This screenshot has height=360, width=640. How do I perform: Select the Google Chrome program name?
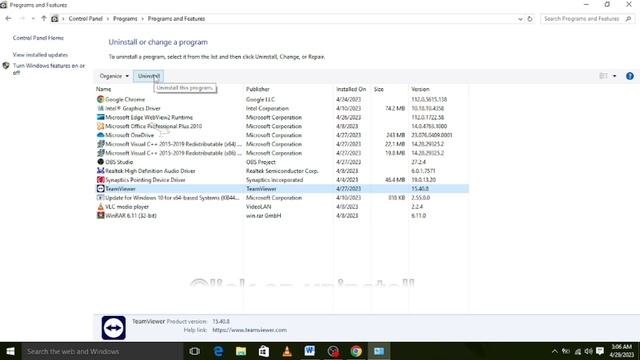125,99
